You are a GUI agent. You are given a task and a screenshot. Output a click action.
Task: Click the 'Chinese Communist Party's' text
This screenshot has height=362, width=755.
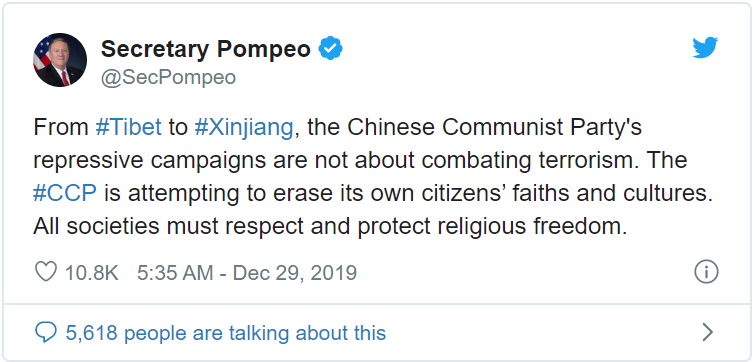[495, 128]
